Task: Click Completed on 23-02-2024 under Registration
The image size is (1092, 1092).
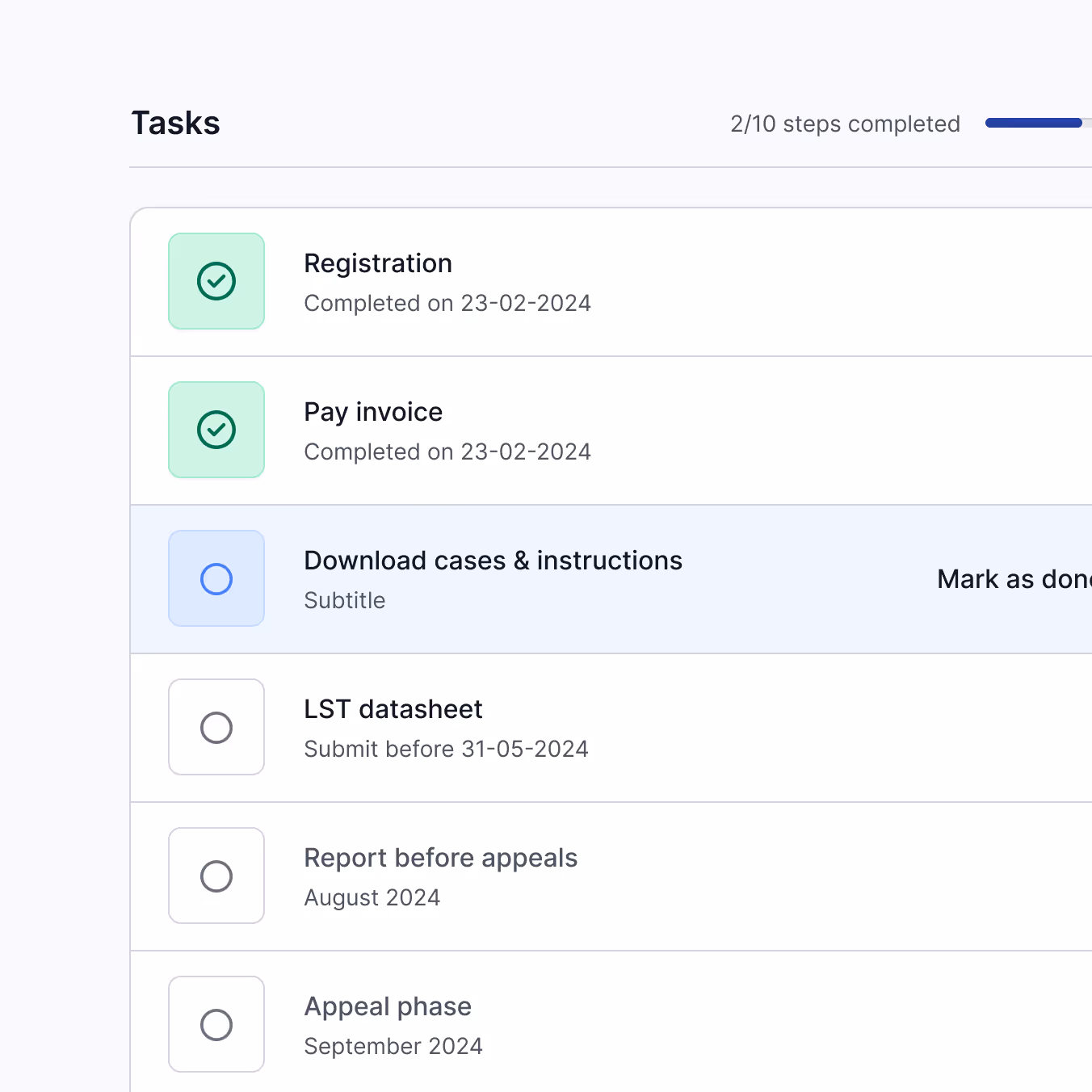Action: tap(447, 303)
